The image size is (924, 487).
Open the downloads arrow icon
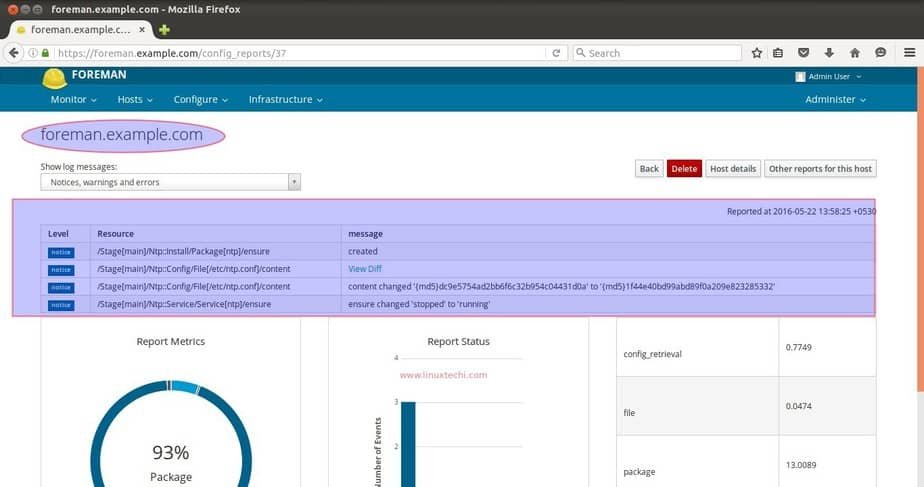click(829, 53)
